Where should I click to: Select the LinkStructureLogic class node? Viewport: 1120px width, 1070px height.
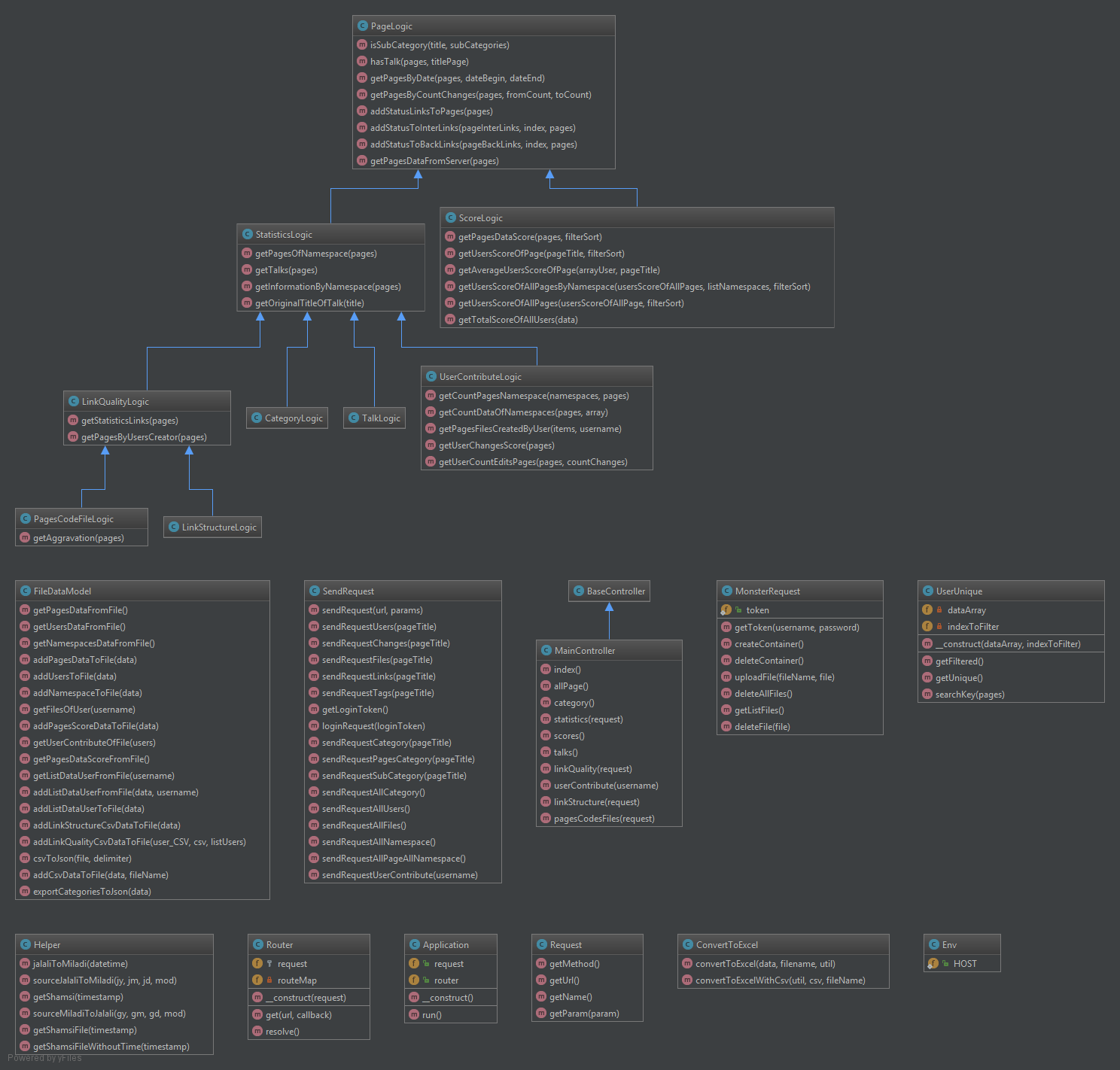[x=212, y=527]
